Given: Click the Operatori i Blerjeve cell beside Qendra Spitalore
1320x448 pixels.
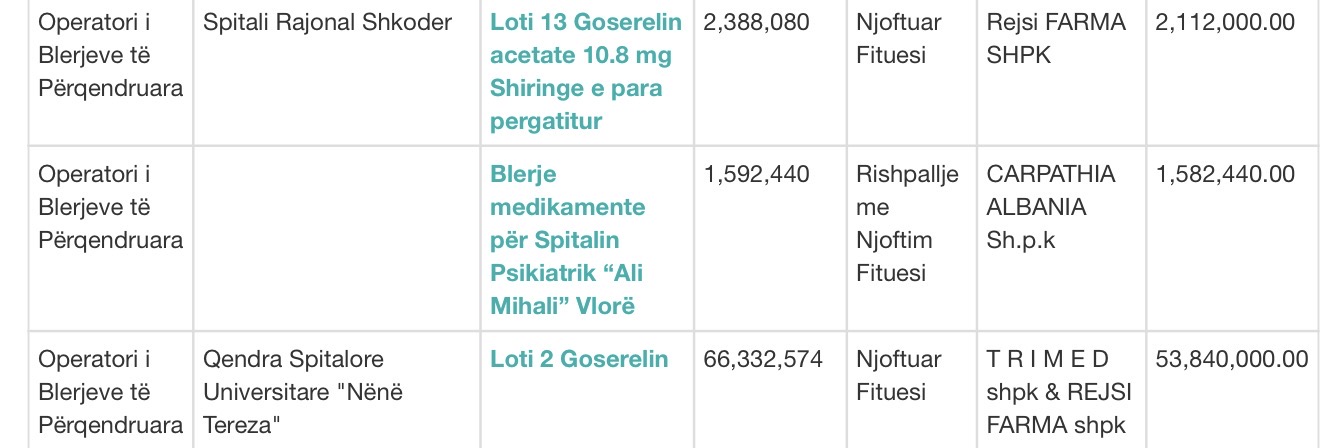Looking at the screenshot, I should tap(110, 392).
